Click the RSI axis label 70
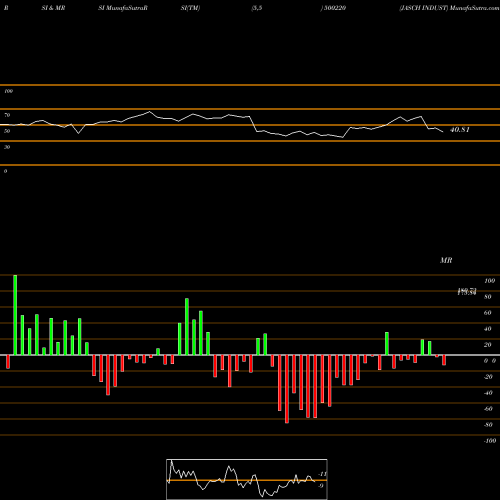The width and height of the screenshot is (500, 500). click(7, 115)
